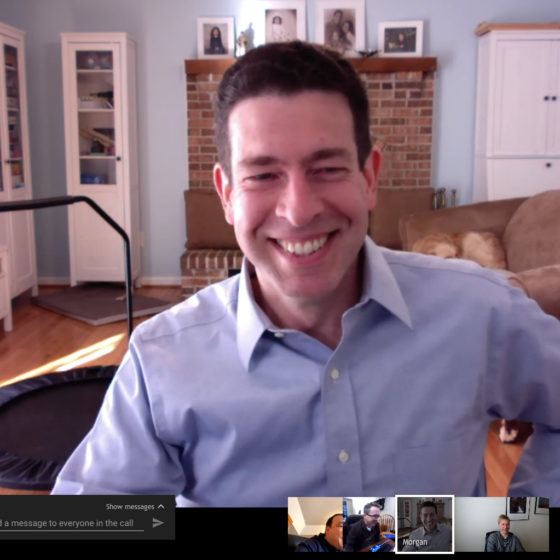Click the underline beneath the message box
This screenshot has height=560, width=560.
72,530
